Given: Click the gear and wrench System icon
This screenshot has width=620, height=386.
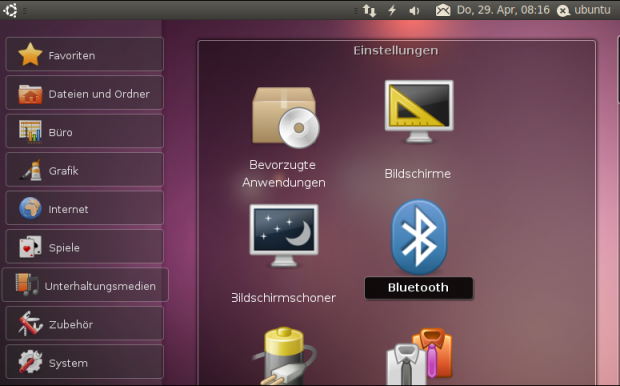Looking at the screenshot, I should click(30, 362).
